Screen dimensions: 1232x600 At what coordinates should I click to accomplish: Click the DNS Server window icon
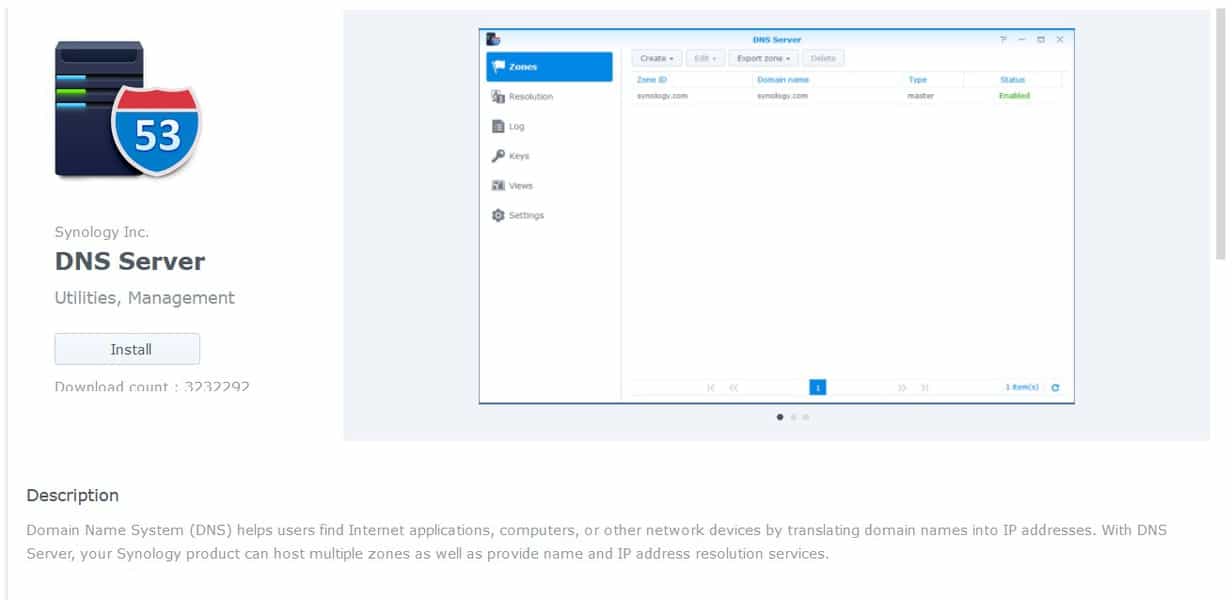(491, 37)
